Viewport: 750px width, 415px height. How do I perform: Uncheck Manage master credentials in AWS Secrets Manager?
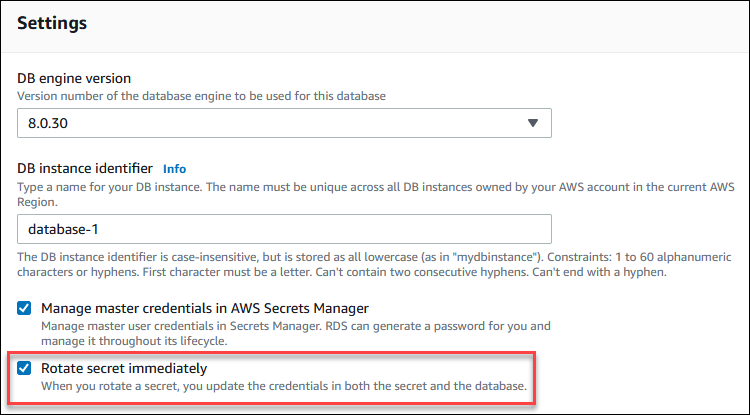pyautogui.click(x=25, y=308)
